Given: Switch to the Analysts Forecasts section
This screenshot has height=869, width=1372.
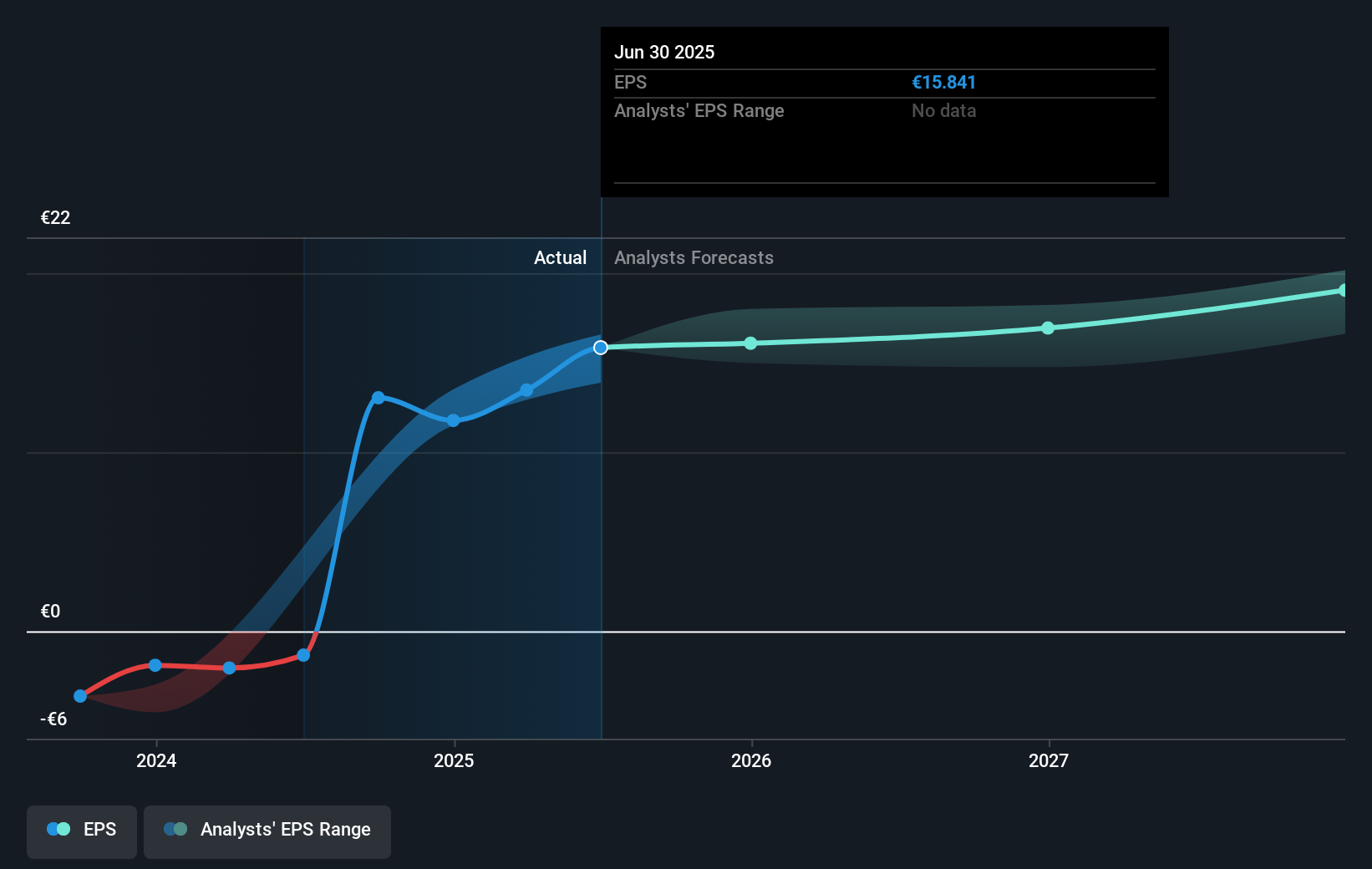Looking at the screenshot, I should [x=694, y=257].
